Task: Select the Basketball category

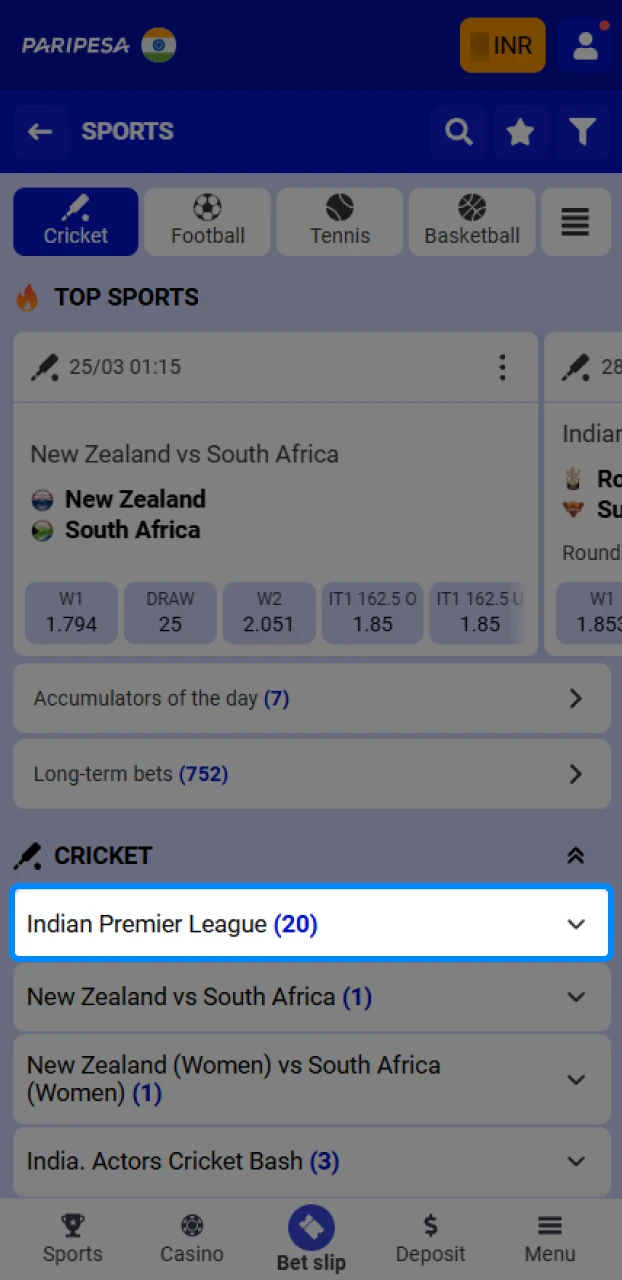Action: pyautogui.click(x=471, y=222)
